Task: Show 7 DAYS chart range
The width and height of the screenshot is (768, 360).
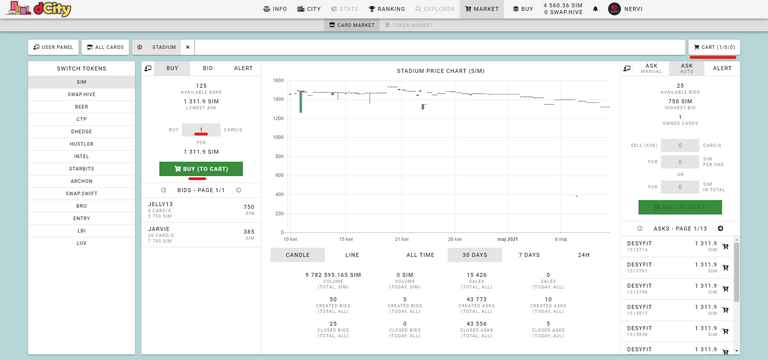Action: coord(529,255)
